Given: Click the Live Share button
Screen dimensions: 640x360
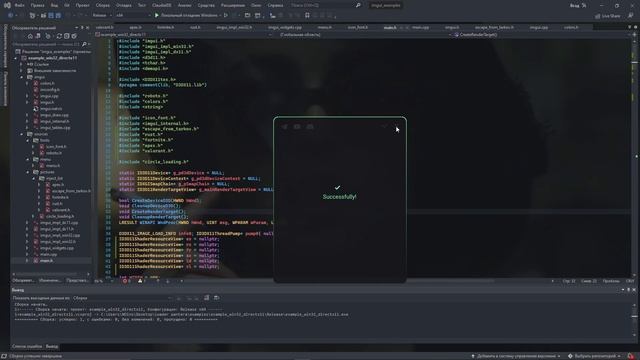Looking at the screenshot, I should tap(608, 16).
